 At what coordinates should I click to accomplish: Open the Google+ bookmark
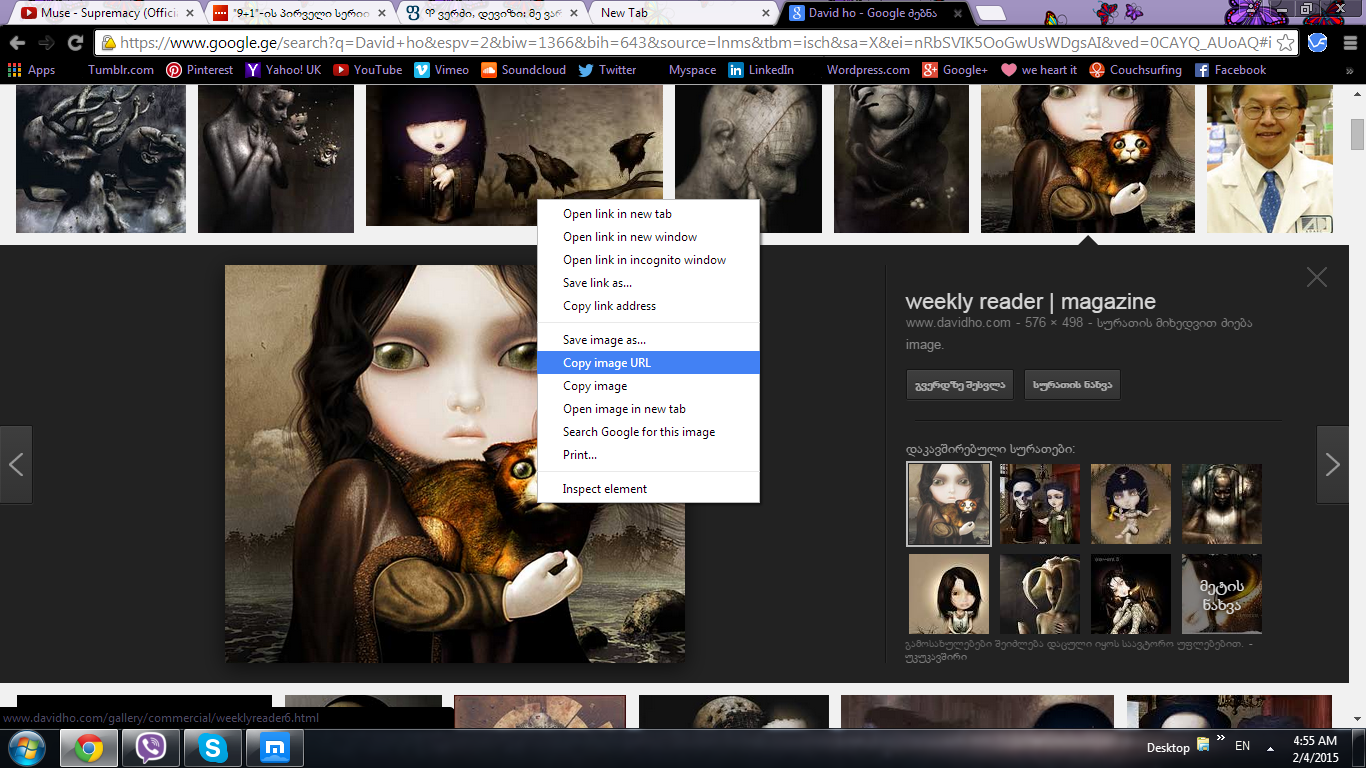point(955,70)
